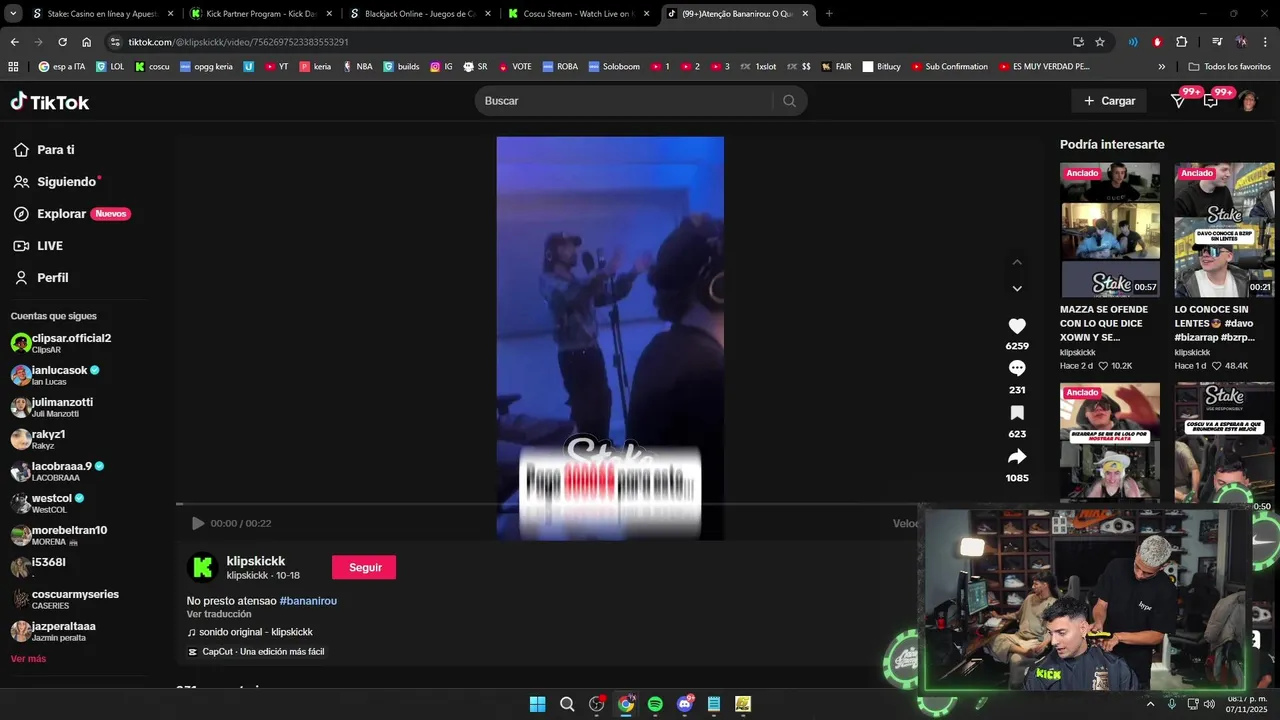
Task: Open browser home page
Action: (86, 42)
